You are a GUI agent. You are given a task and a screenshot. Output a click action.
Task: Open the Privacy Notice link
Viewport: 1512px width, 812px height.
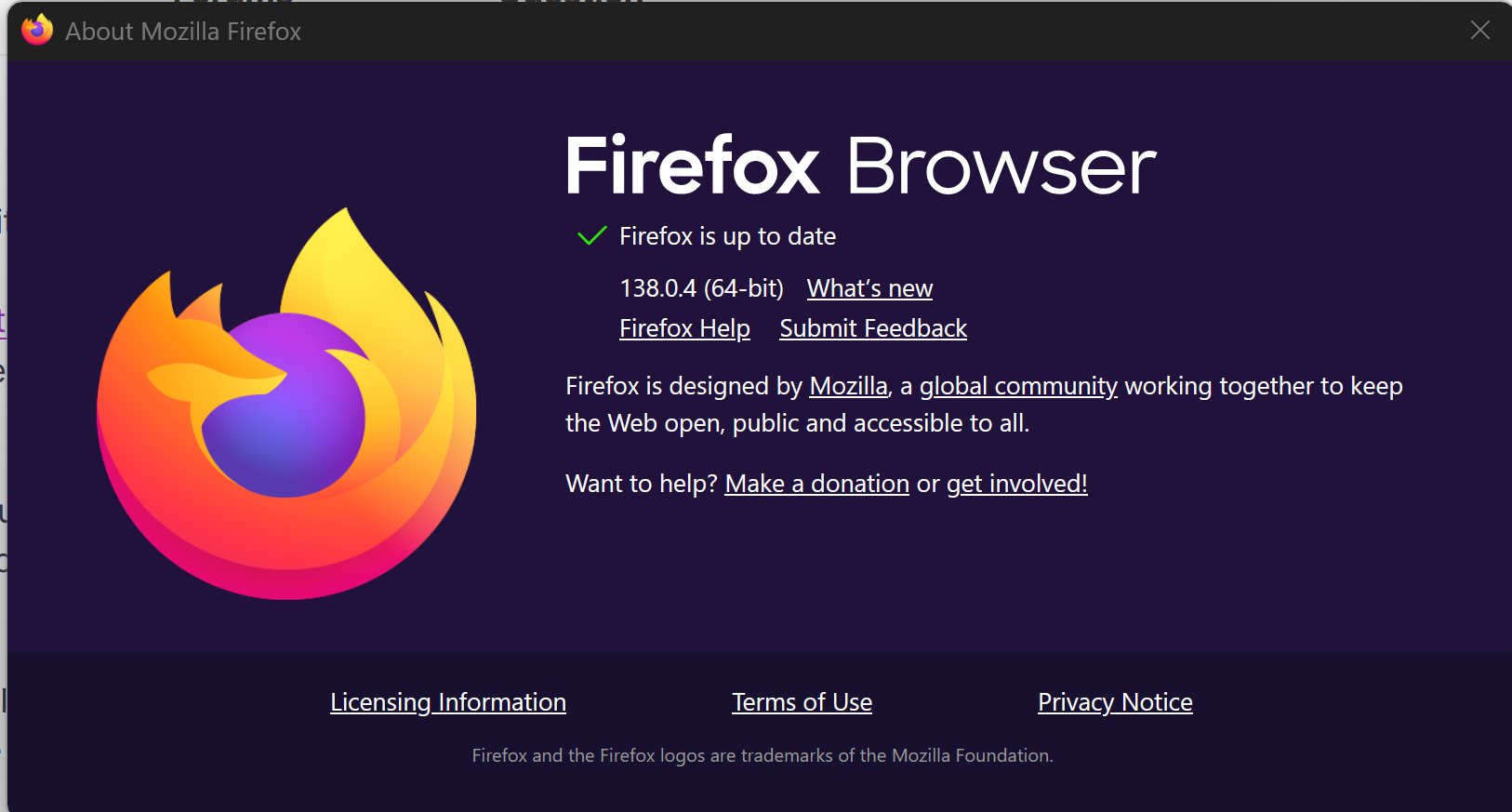pos(1115,702)
